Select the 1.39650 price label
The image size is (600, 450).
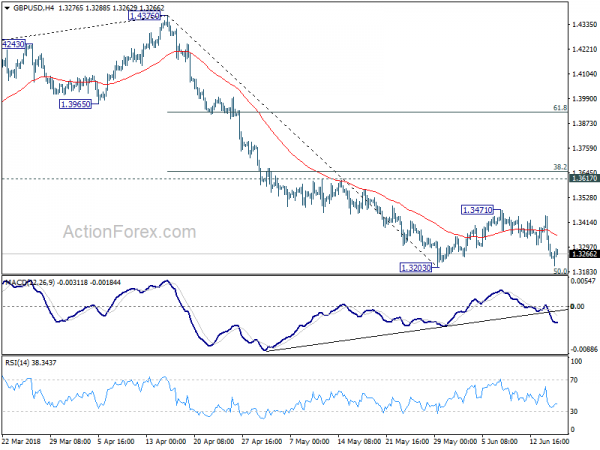pyautogui.click(x=75, y=104)
